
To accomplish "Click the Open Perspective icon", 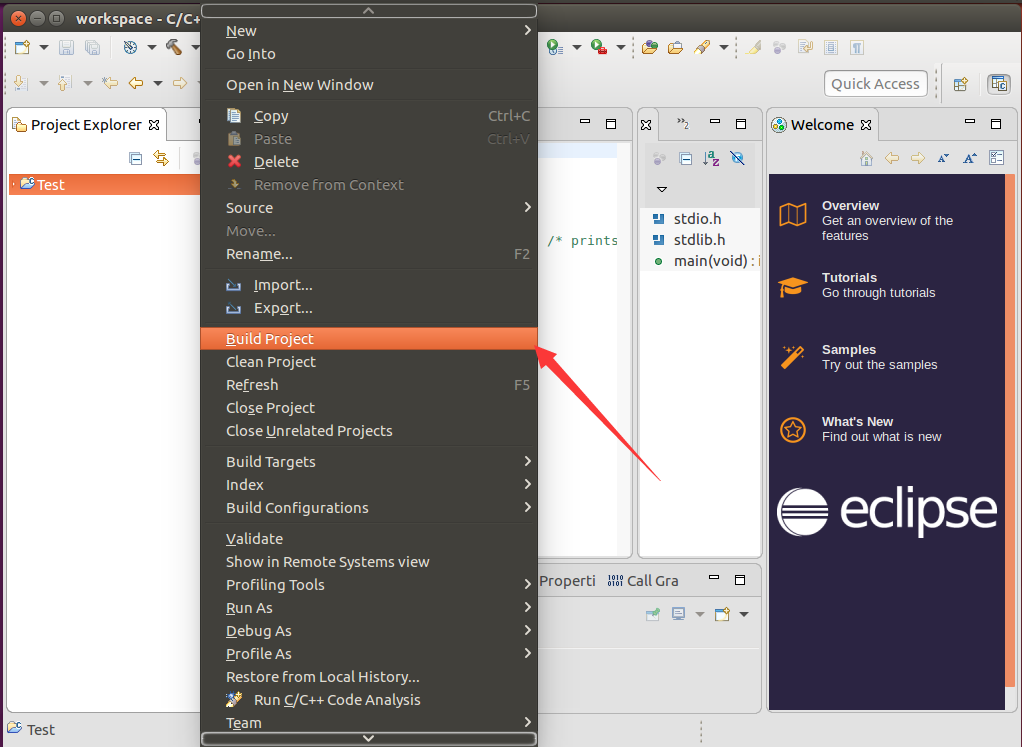I will [960, 84].
